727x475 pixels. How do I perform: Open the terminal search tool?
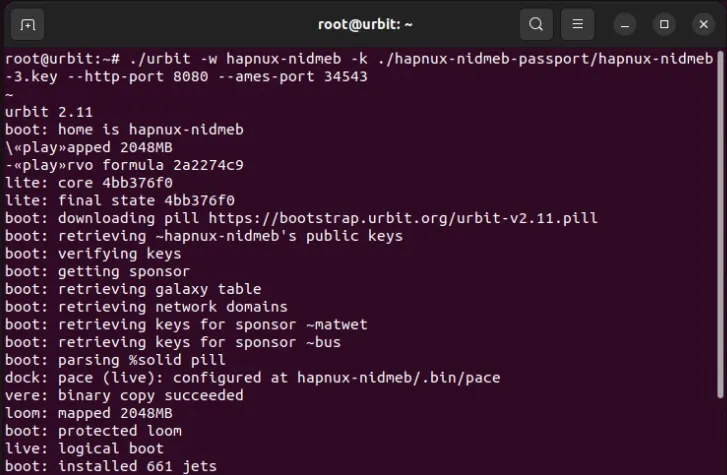[x=536, y=24]
